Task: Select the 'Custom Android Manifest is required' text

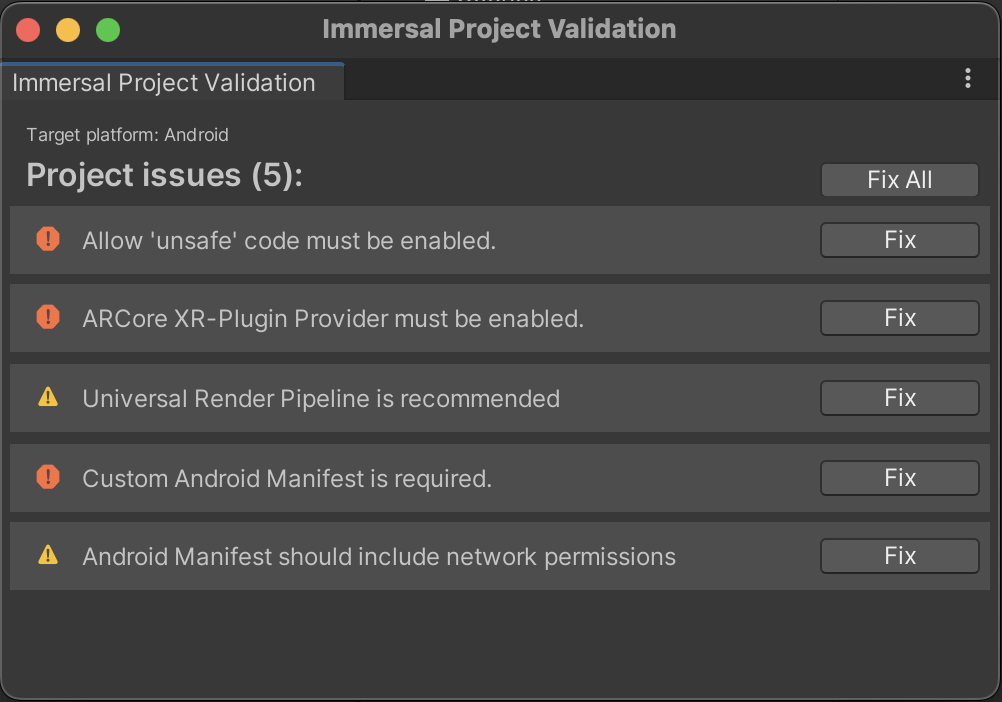Action: [287, 478]
